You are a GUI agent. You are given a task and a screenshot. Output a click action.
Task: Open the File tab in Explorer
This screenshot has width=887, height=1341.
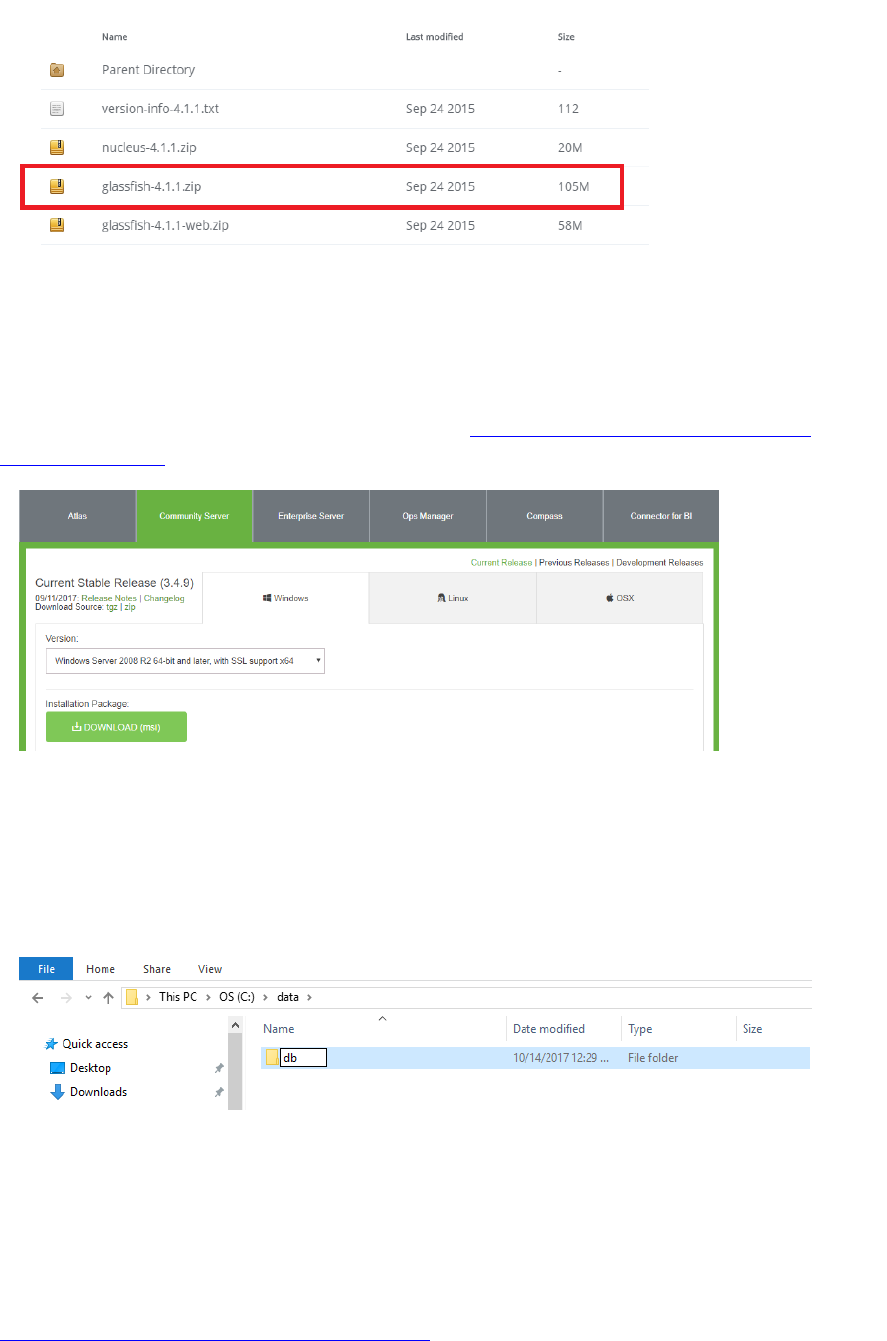(x=46, y=968)
